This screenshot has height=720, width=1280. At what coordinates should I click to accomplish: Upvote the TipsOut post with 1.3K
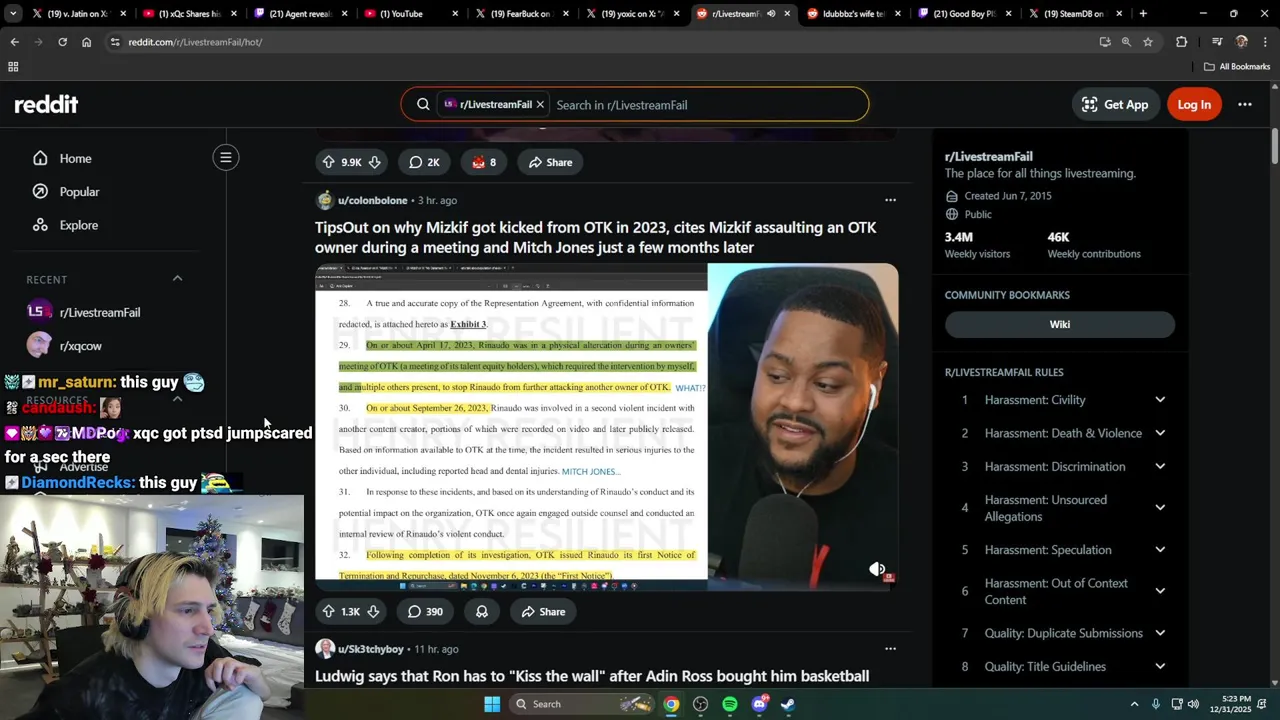coord(328,612)
